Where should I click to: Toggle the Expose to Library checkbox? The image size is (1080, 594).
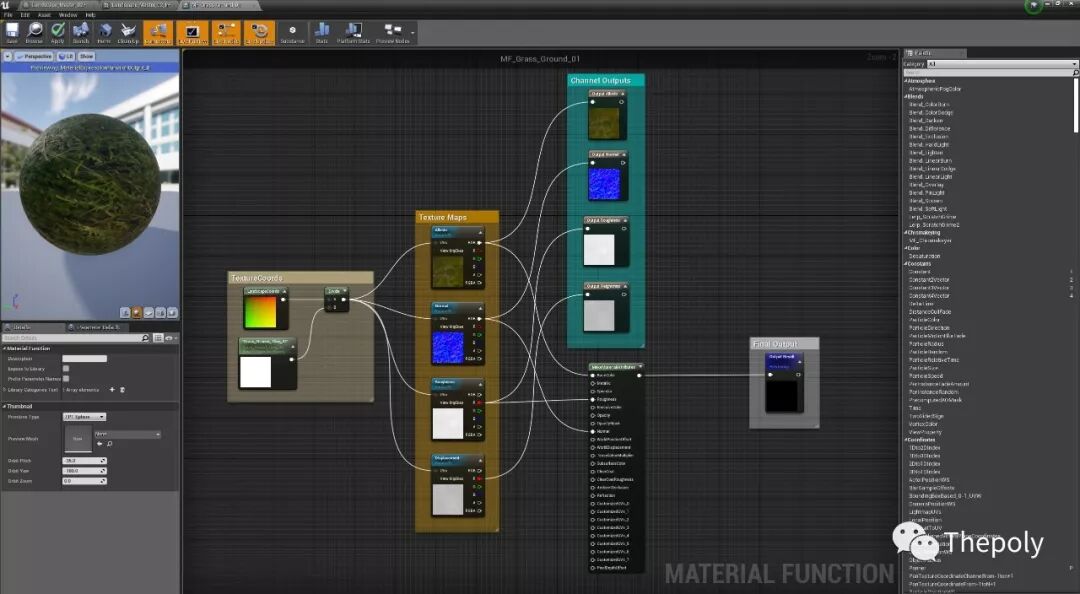tap(66, 369)
